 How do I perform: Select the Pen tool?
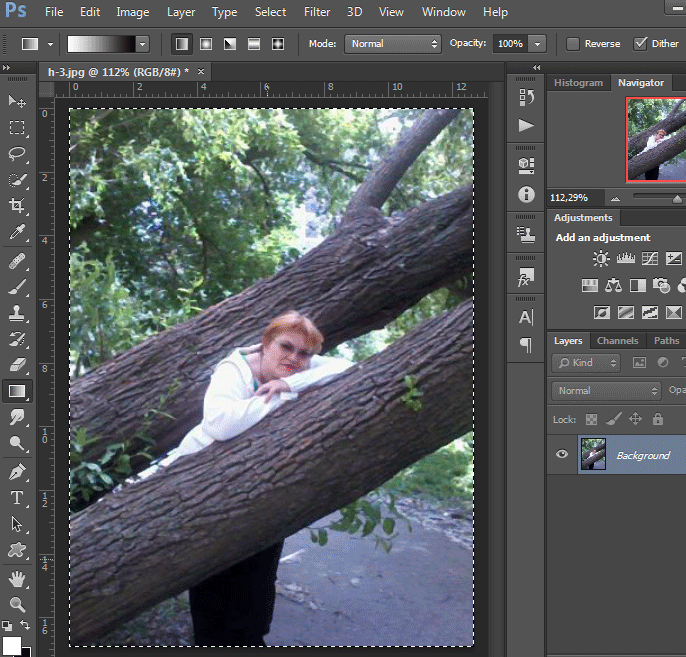(17, 471)
